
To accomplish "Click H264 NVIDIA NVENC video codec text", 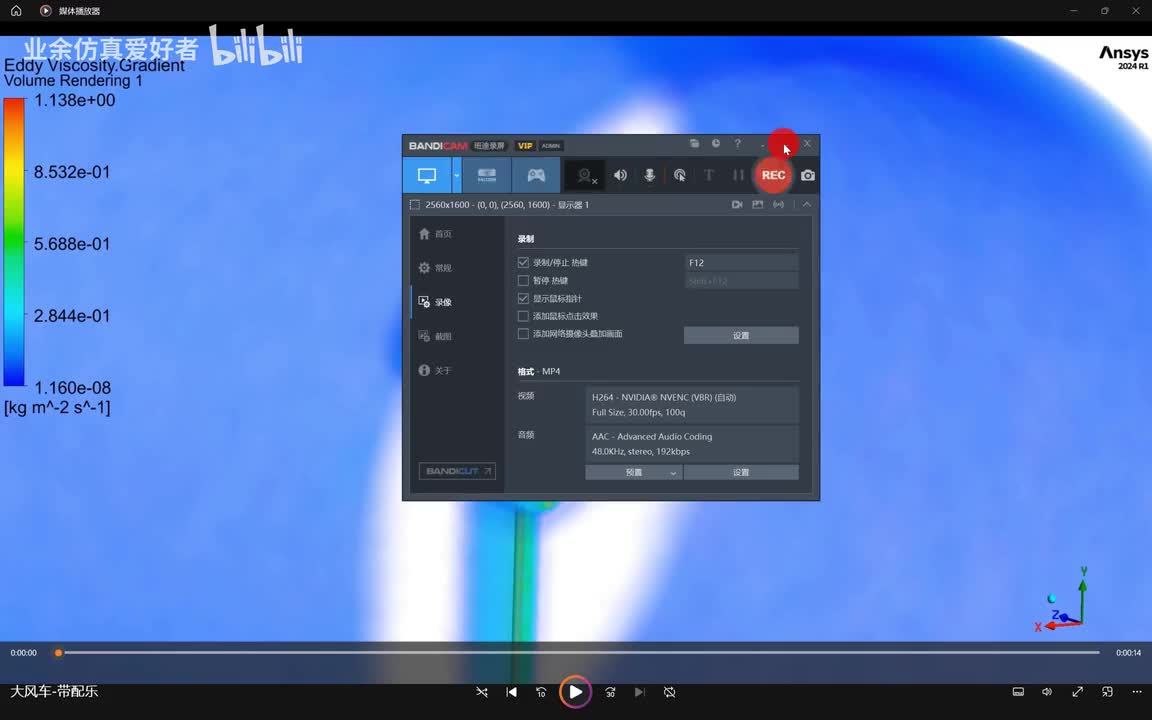I will tap(664, 397).
